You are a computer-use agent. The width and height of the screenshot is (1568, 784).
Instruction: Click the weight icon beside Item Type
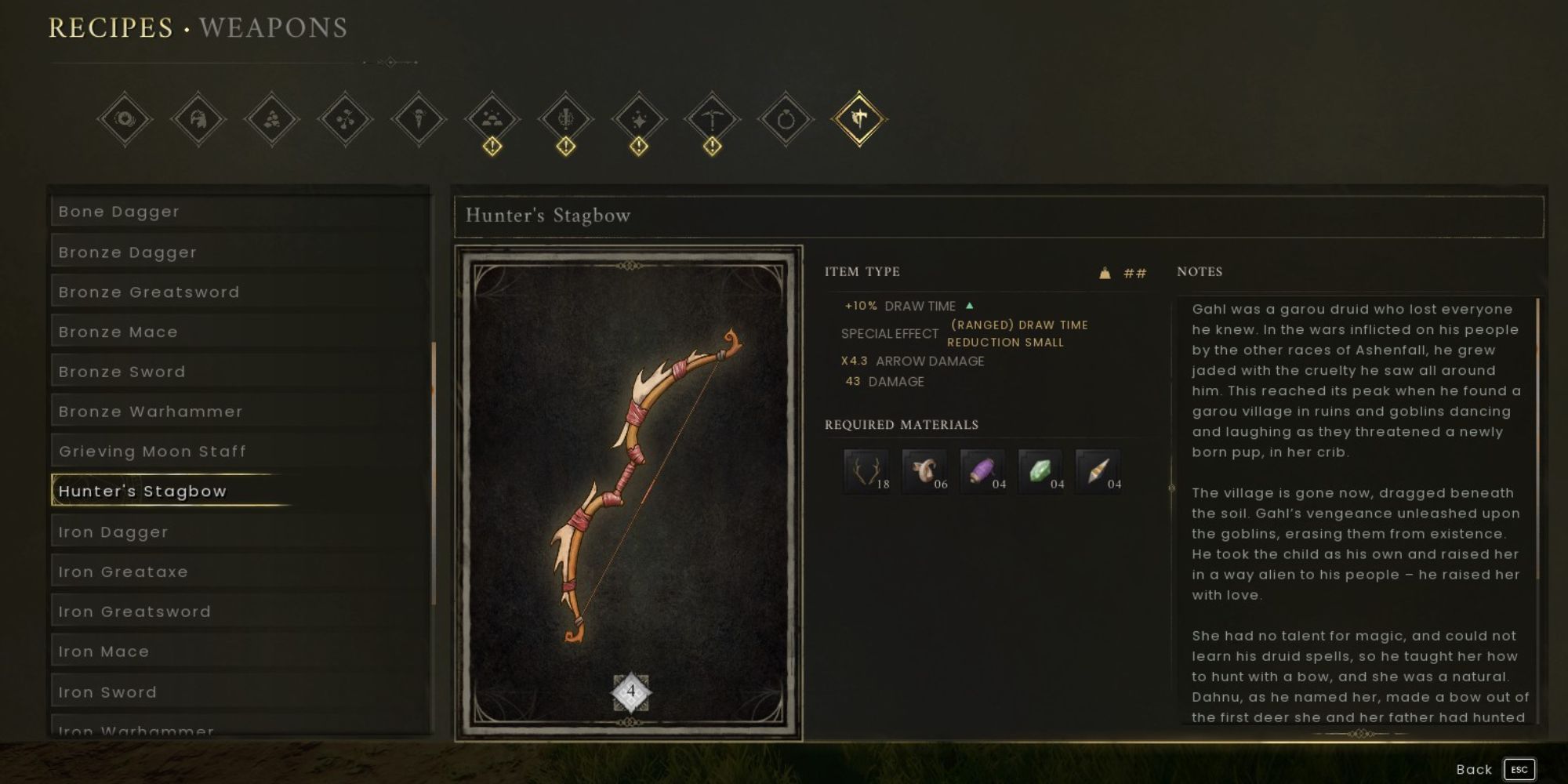tap(1105, 273)
